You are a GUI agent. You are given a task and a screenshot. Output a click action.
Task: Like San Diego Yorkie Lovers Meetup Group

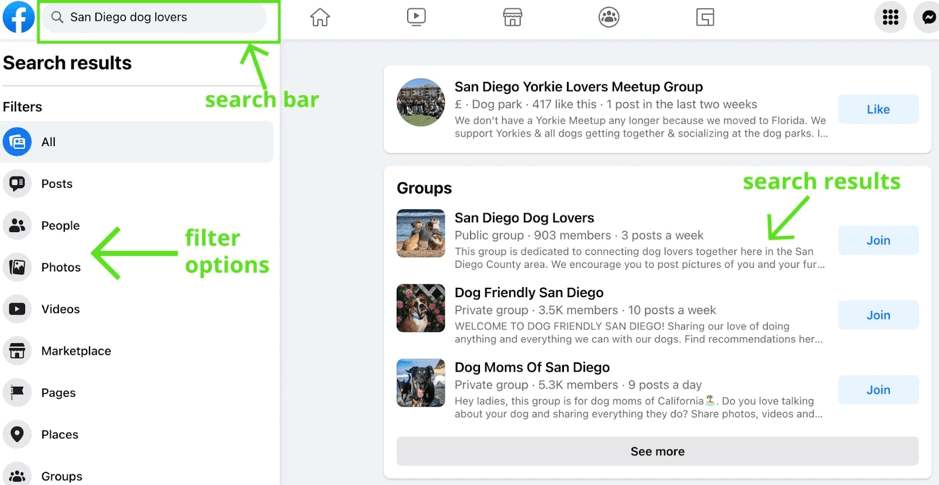click(878, 109)
